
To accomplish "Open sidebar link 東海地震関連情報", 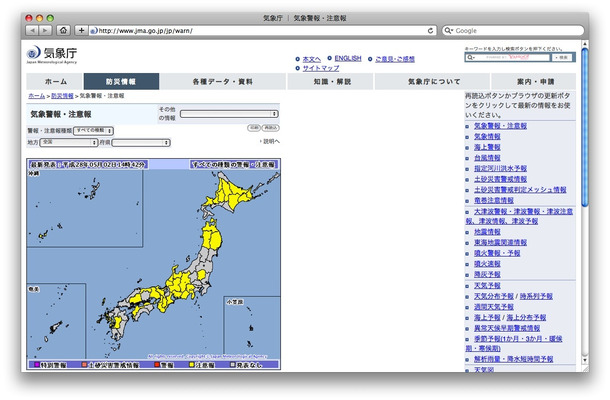I will (x=500, y=242).
